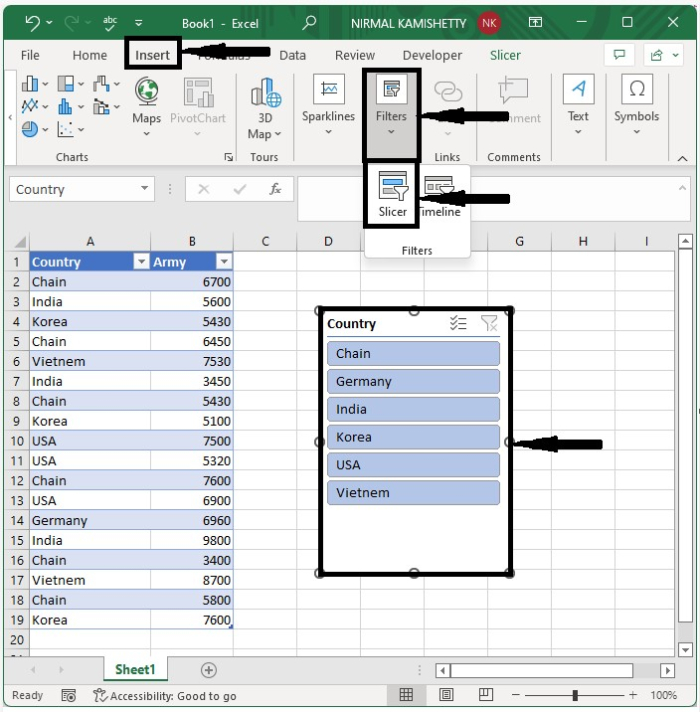Click horizontal scrollbar right arrow
The image size is (700, 712).
(667, 670)
